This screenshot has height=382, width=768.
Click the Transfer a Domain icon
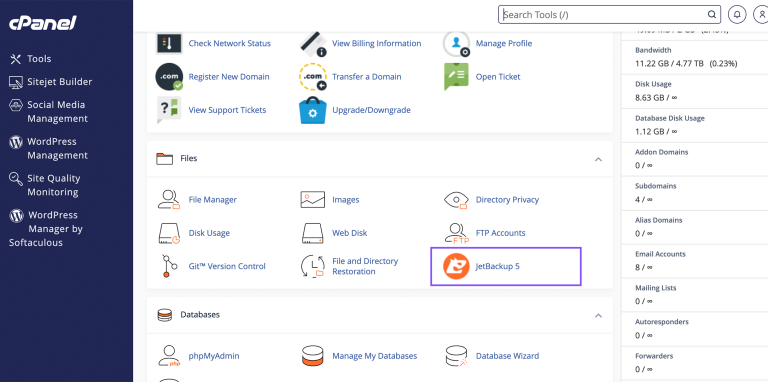click(x=312, y=77)
